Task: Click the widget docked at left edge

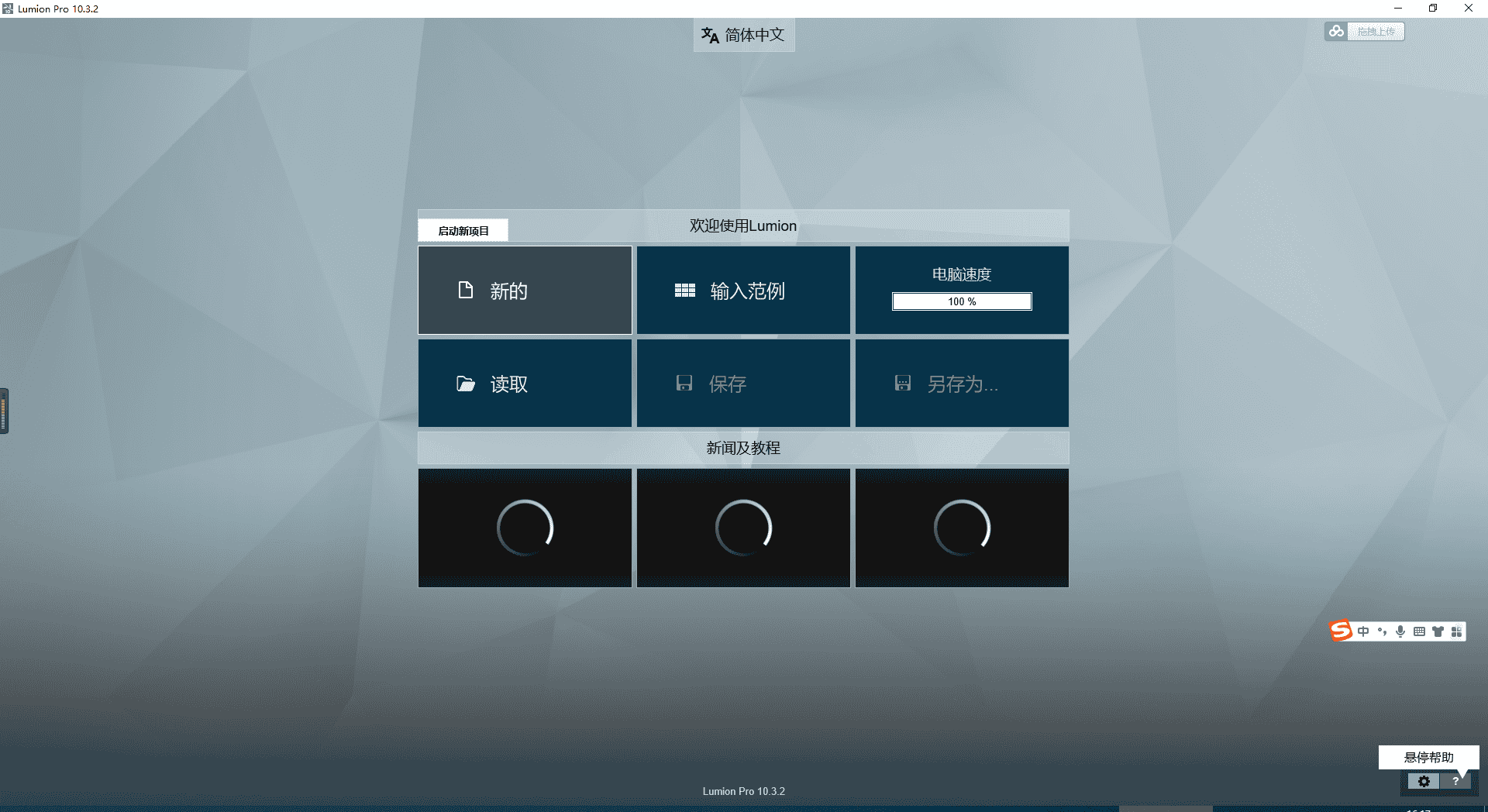Action: 4,411
